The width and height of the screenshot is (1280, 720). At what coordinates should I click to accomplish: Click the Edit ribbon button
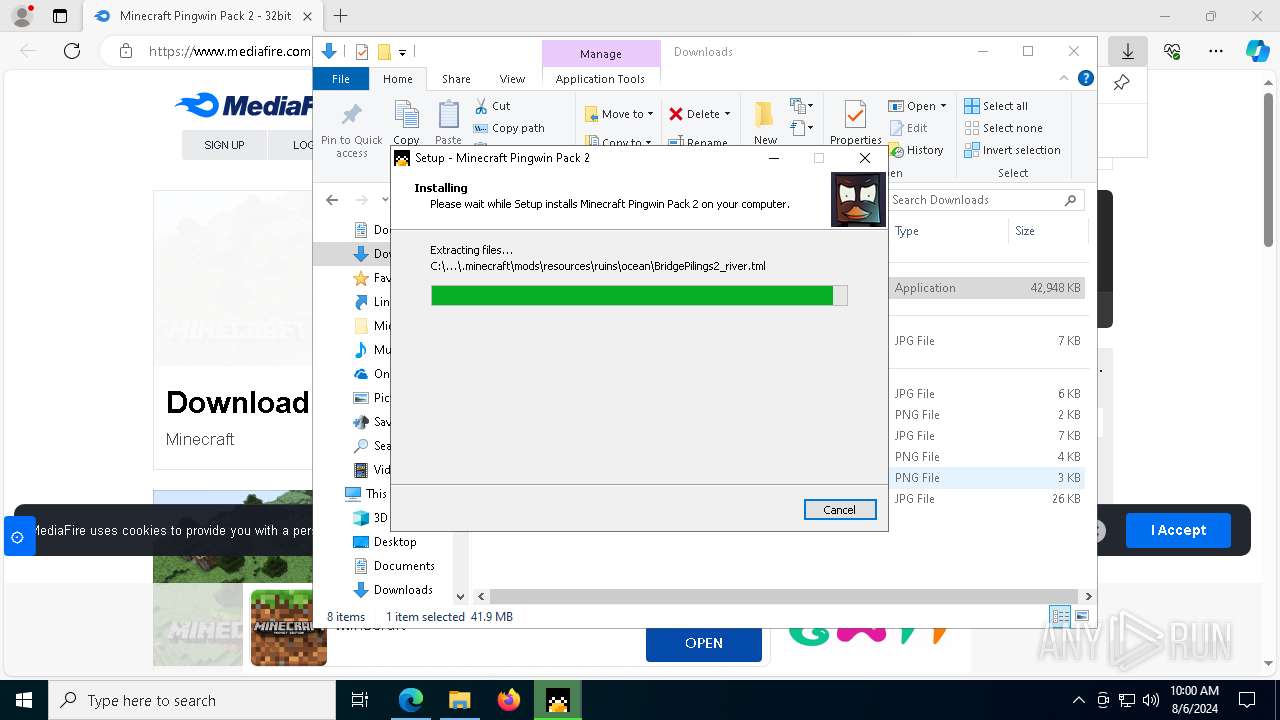(x=908, y=128)
